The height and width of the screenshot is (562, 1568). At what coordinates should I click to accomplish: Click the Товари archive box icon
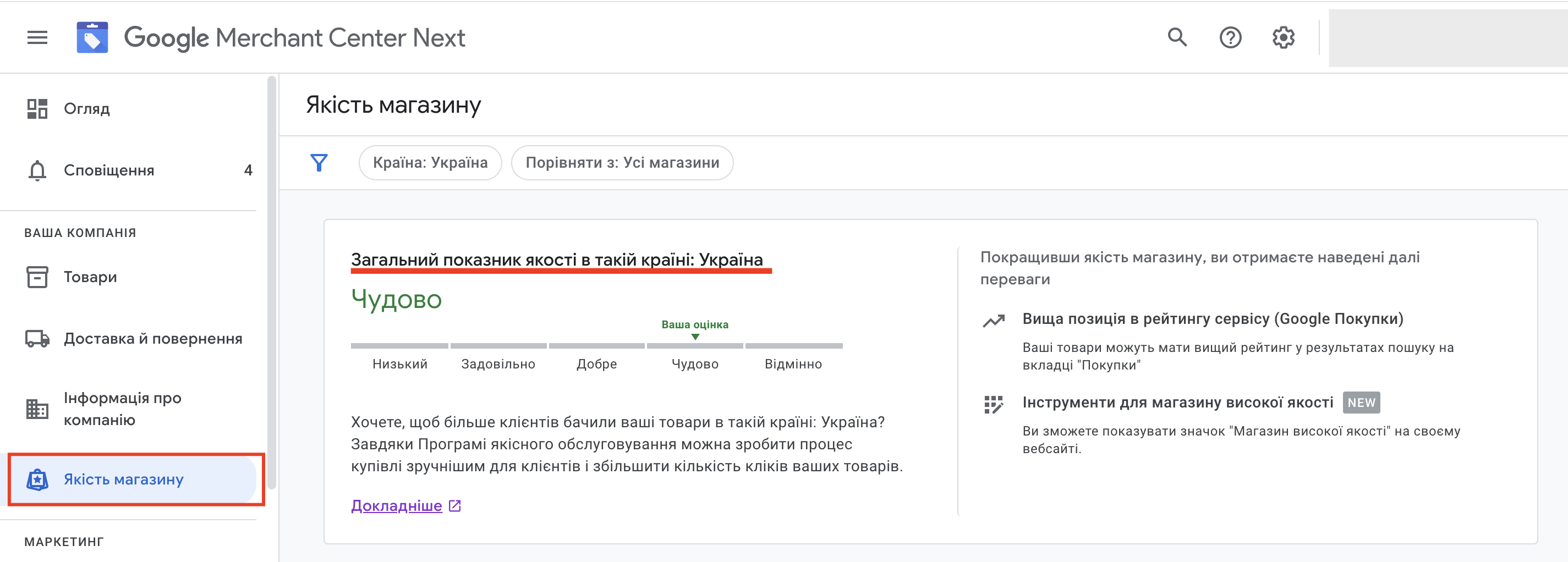(37, 277)
